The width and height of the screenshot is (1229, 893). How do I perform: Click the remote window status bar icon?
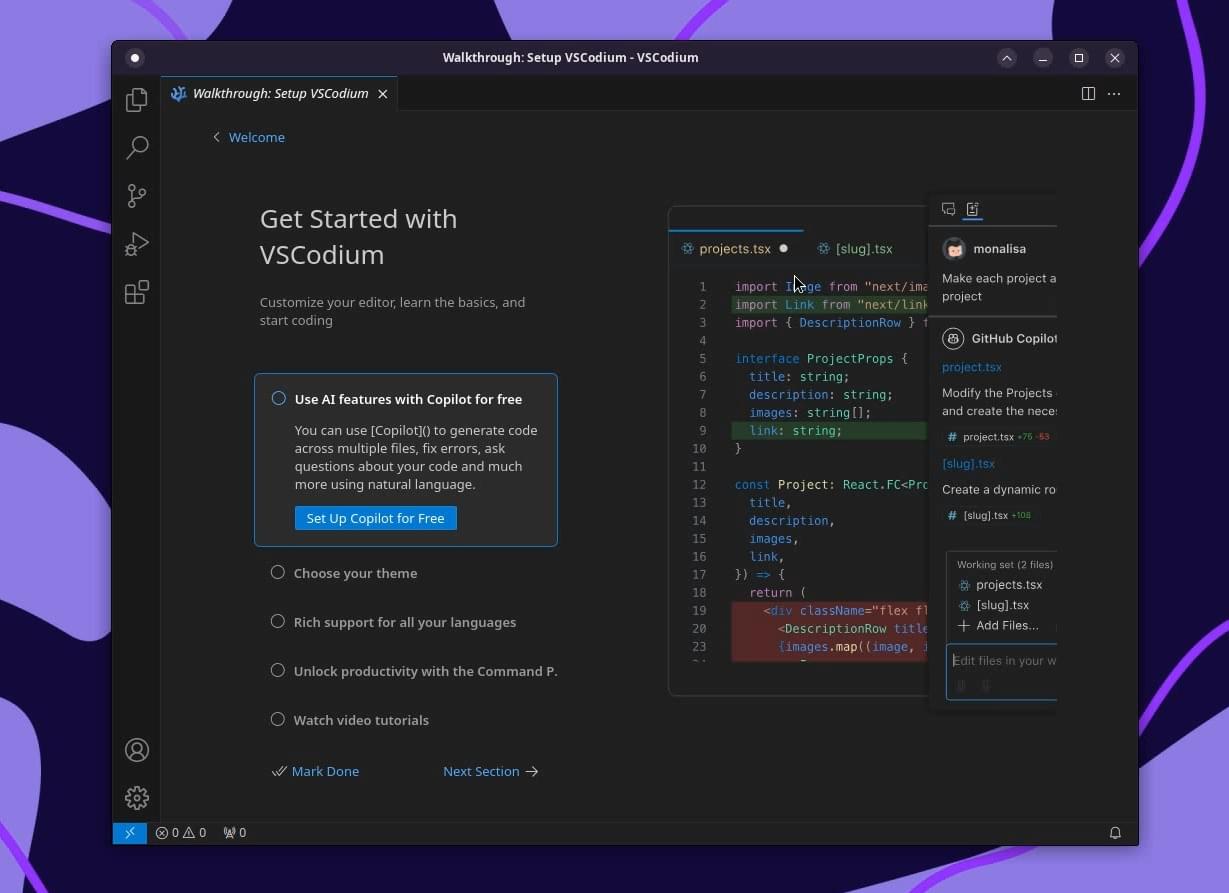pyautogui.click(x=129, y=832)
